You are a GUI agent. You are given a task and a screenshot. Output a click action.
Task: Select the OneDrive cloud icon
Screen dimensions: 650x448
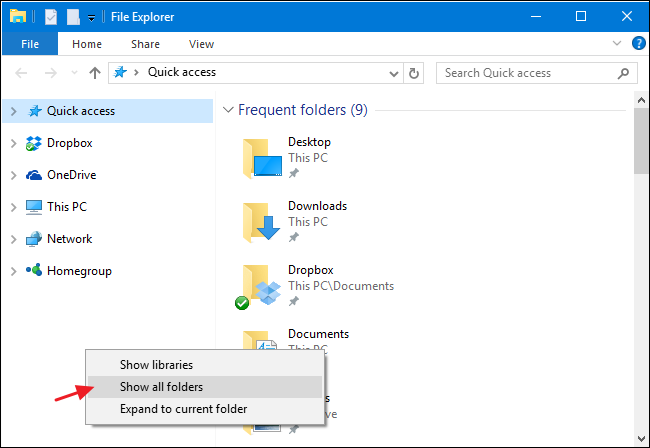pyautogui.click(x=33, y=175)
